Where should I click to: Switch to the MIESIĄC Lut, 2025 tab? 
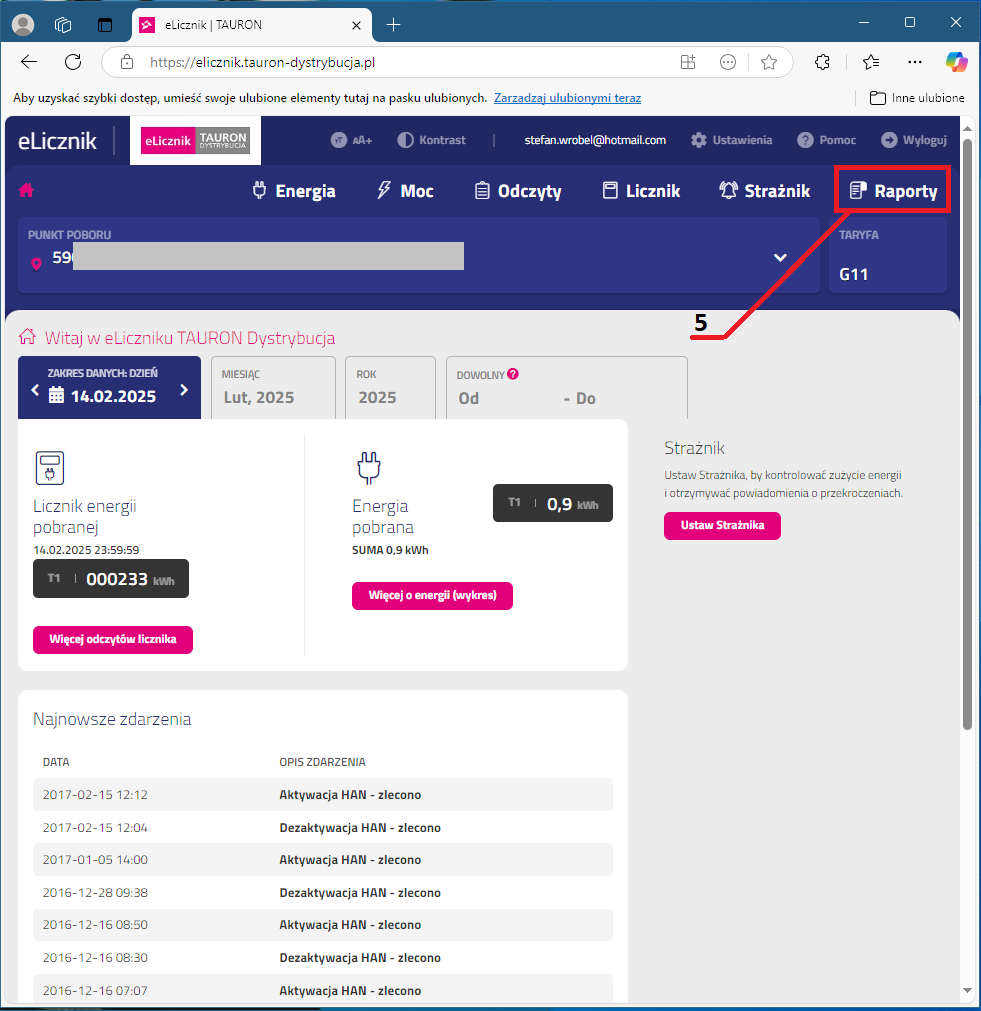273,388
